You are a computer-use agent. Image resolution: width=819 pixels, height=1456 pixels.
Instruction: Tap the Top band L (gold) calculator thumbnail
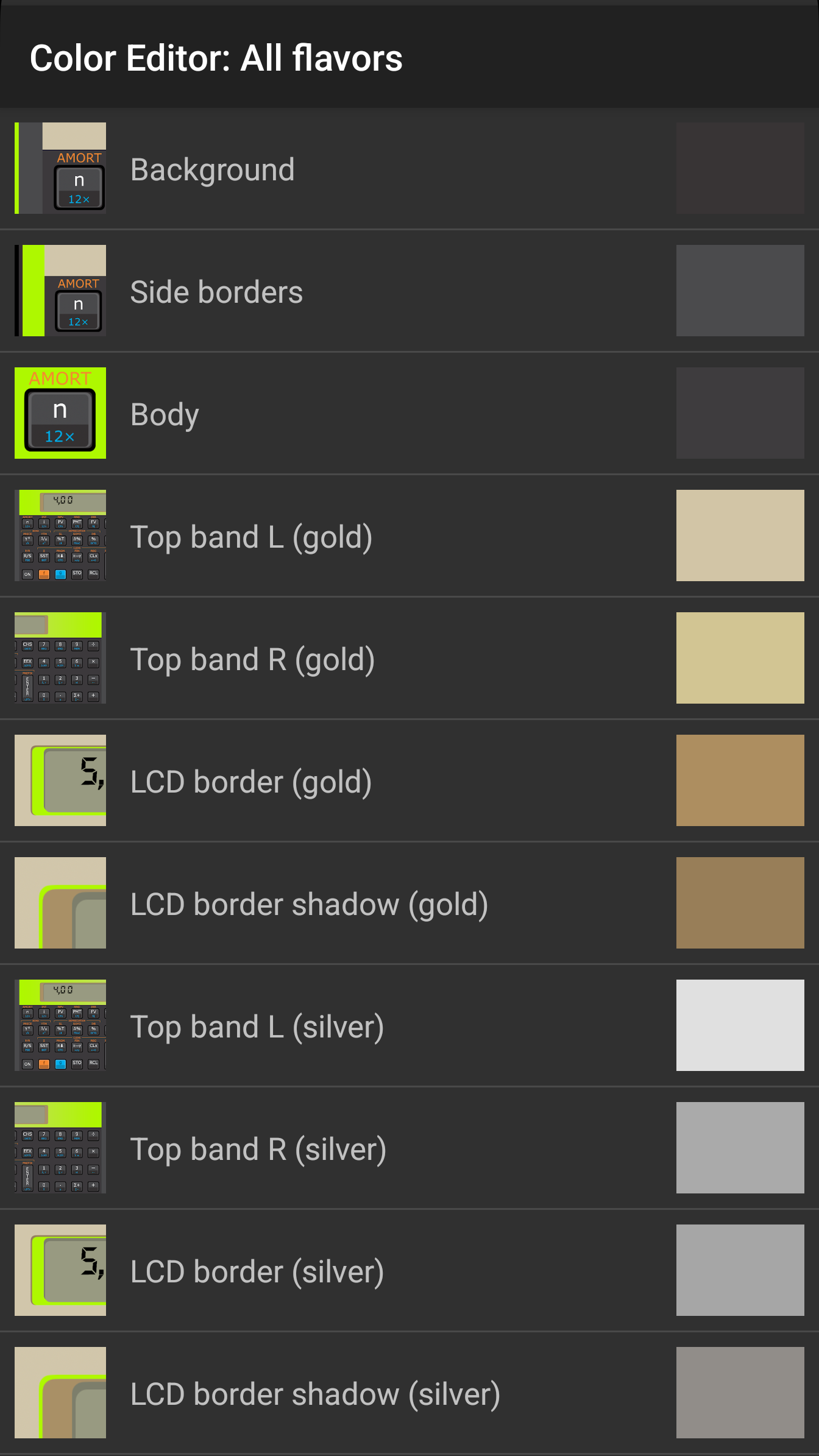pos(60,535)
